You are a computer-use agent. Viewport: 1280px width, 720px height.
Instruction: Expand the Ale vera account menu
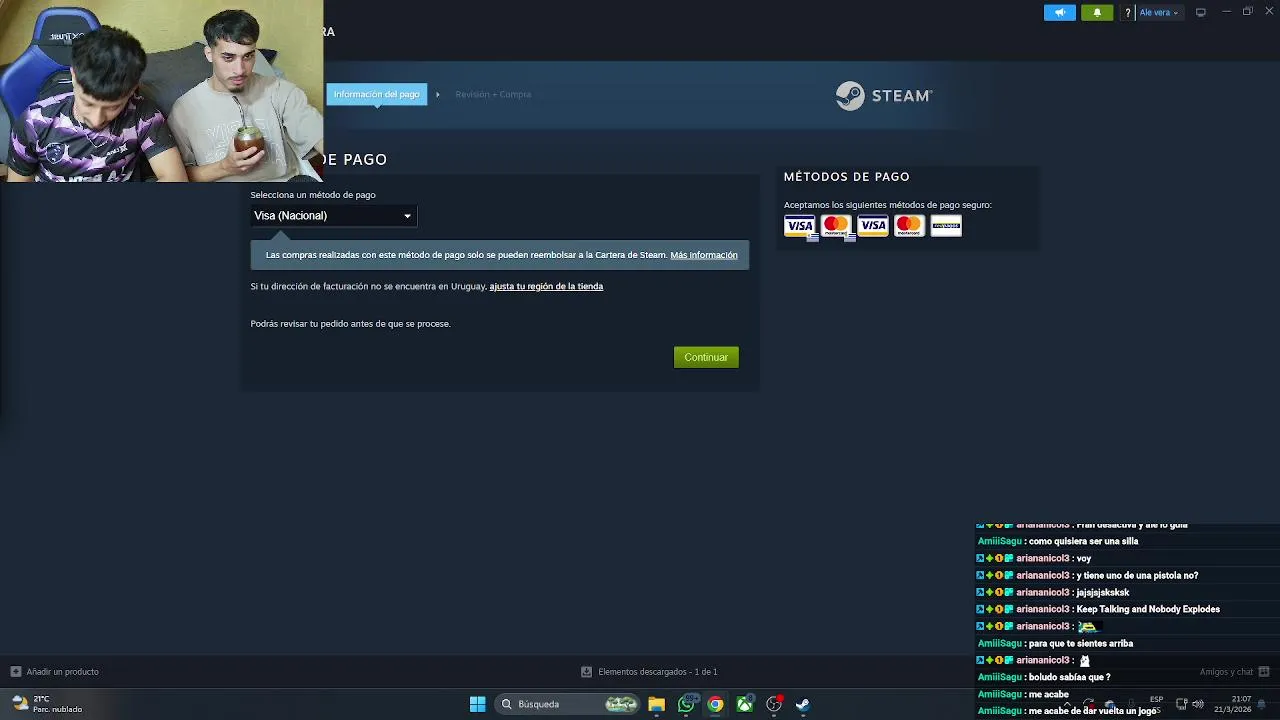1159,13
